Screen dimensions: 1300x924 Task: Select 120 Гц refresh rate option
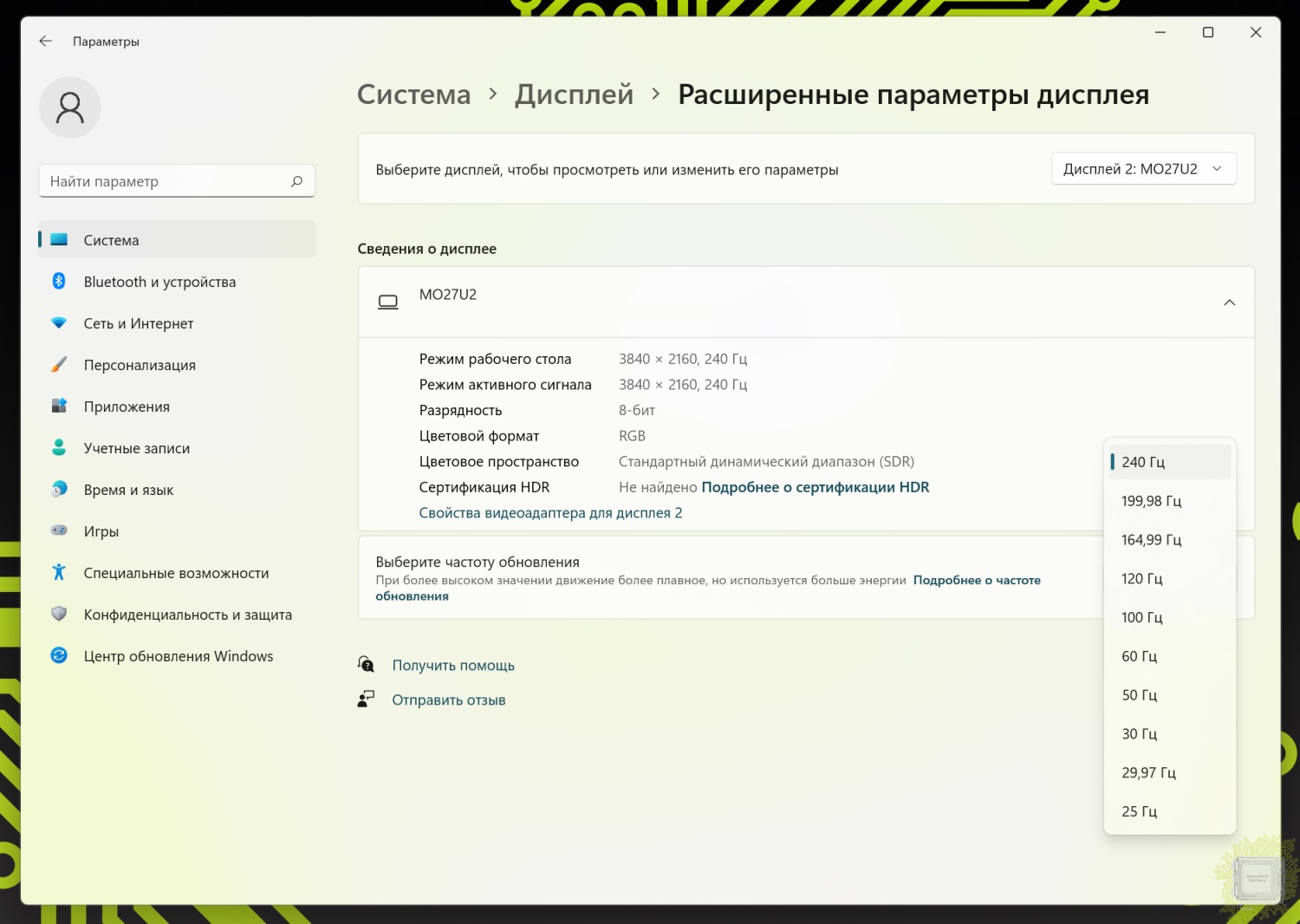(x=1141, y=578)
